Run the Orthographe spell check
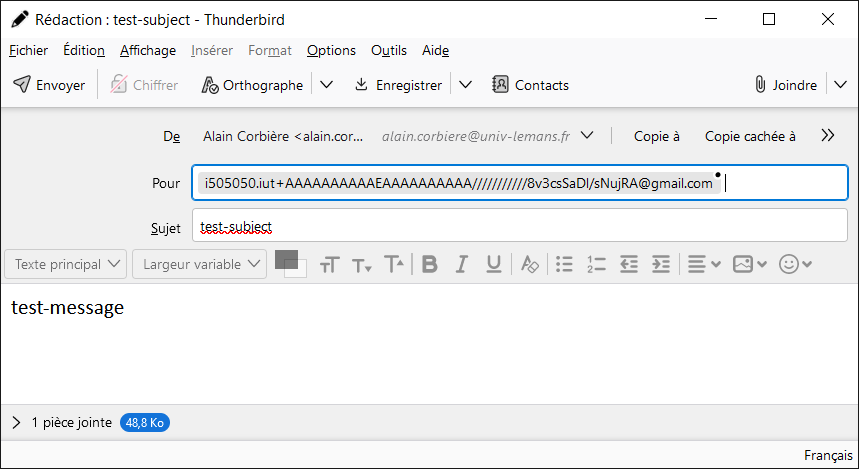Screen dimensions: 859x469 tap(253, 85)
